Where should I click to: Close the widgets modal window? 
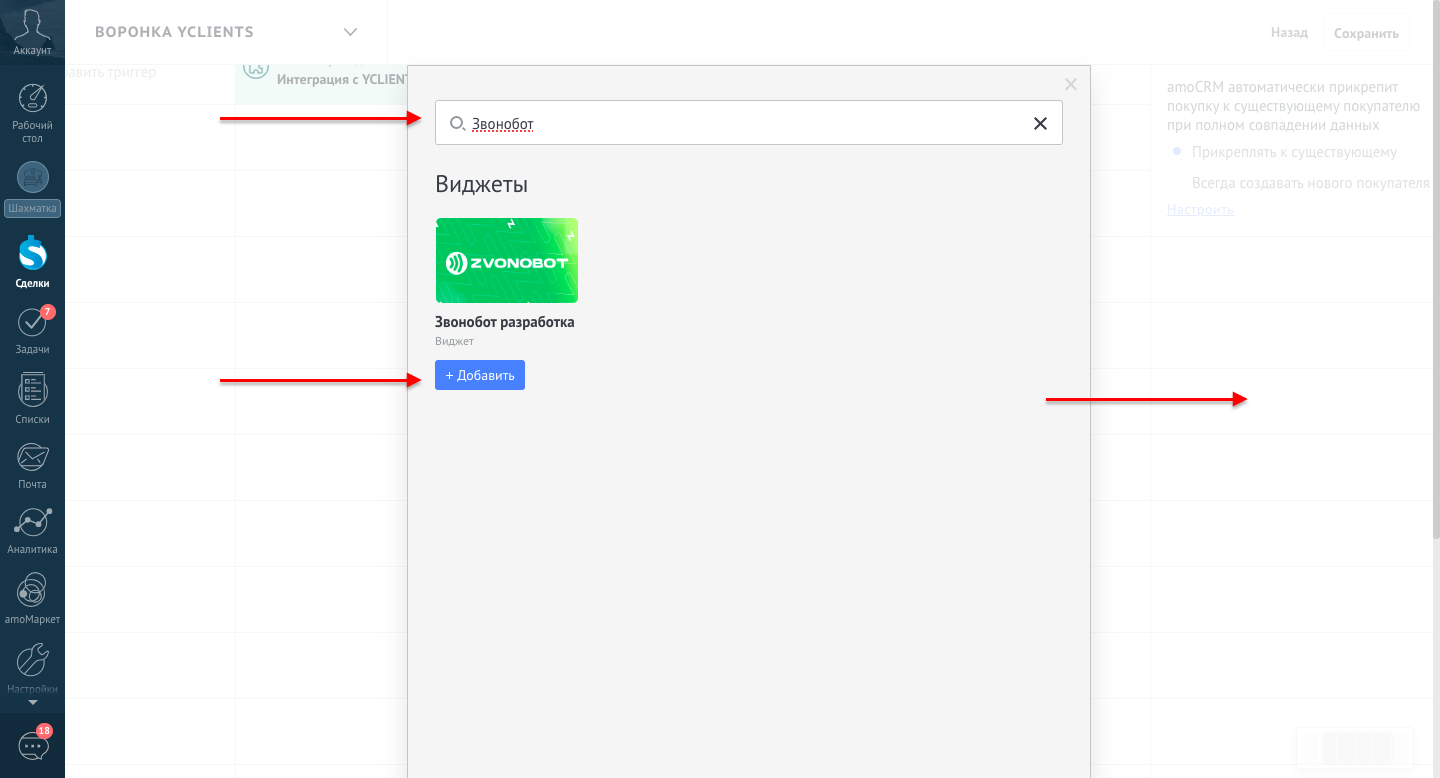[x=1071, y=85]
